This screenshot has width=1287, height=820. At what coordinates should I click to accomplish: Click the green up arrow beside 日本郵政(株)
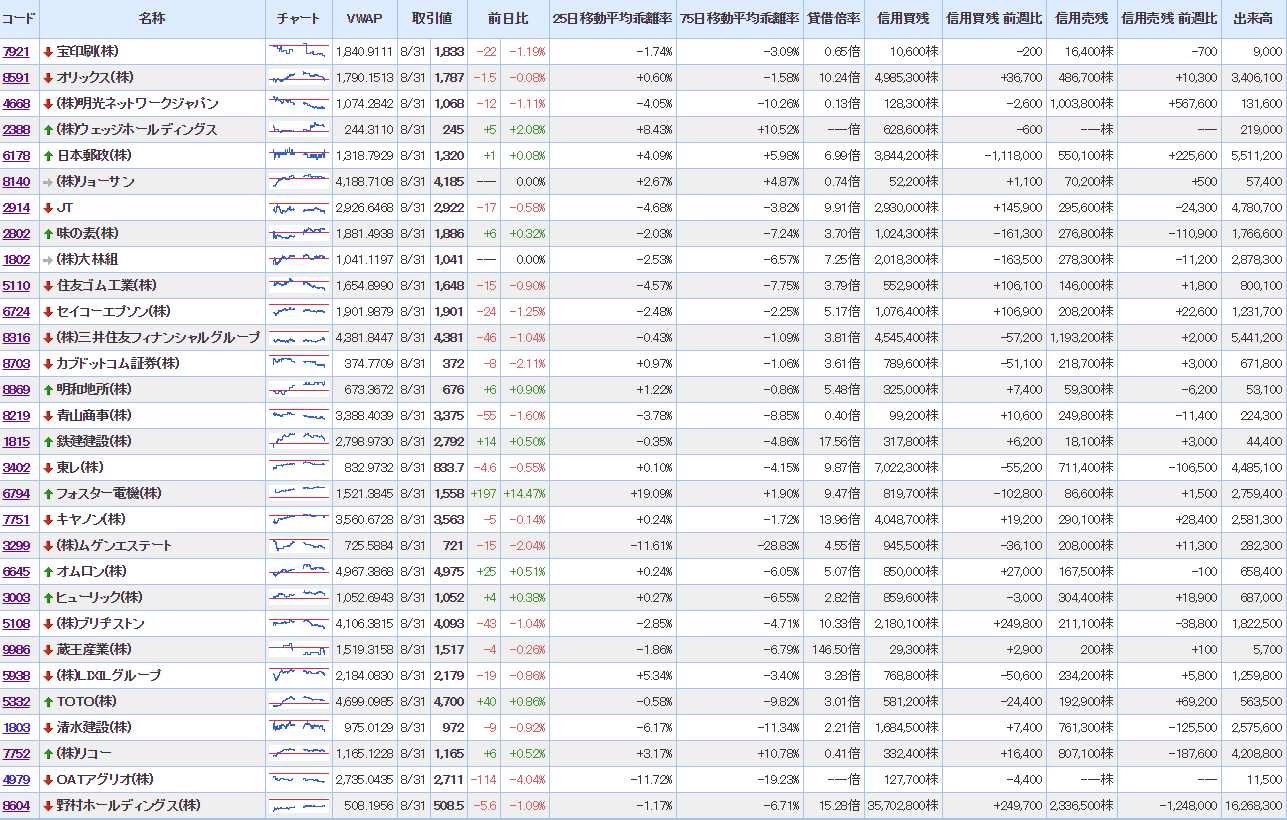click(47, 156)
